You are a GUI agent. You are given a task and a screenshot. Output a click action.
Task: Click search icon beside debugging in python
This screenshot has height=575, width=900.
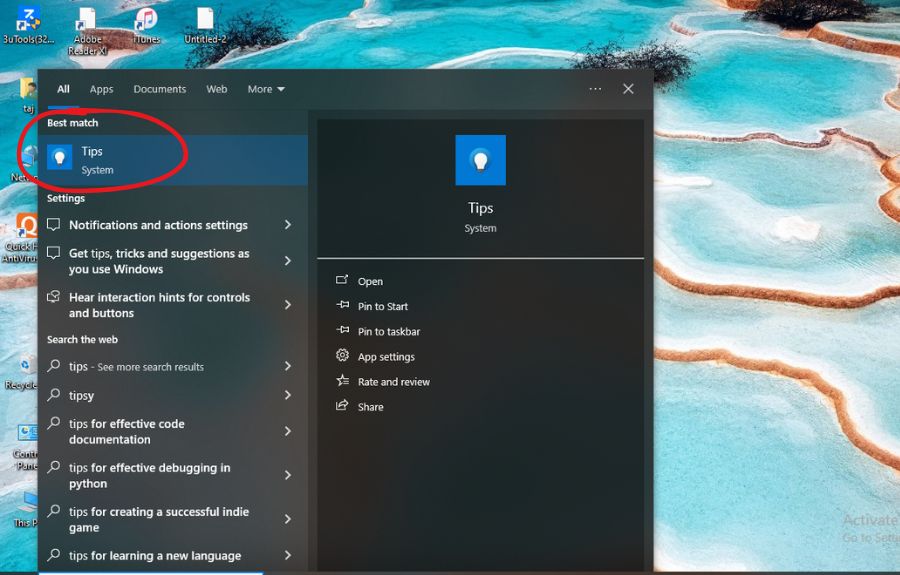pos(53,467)
